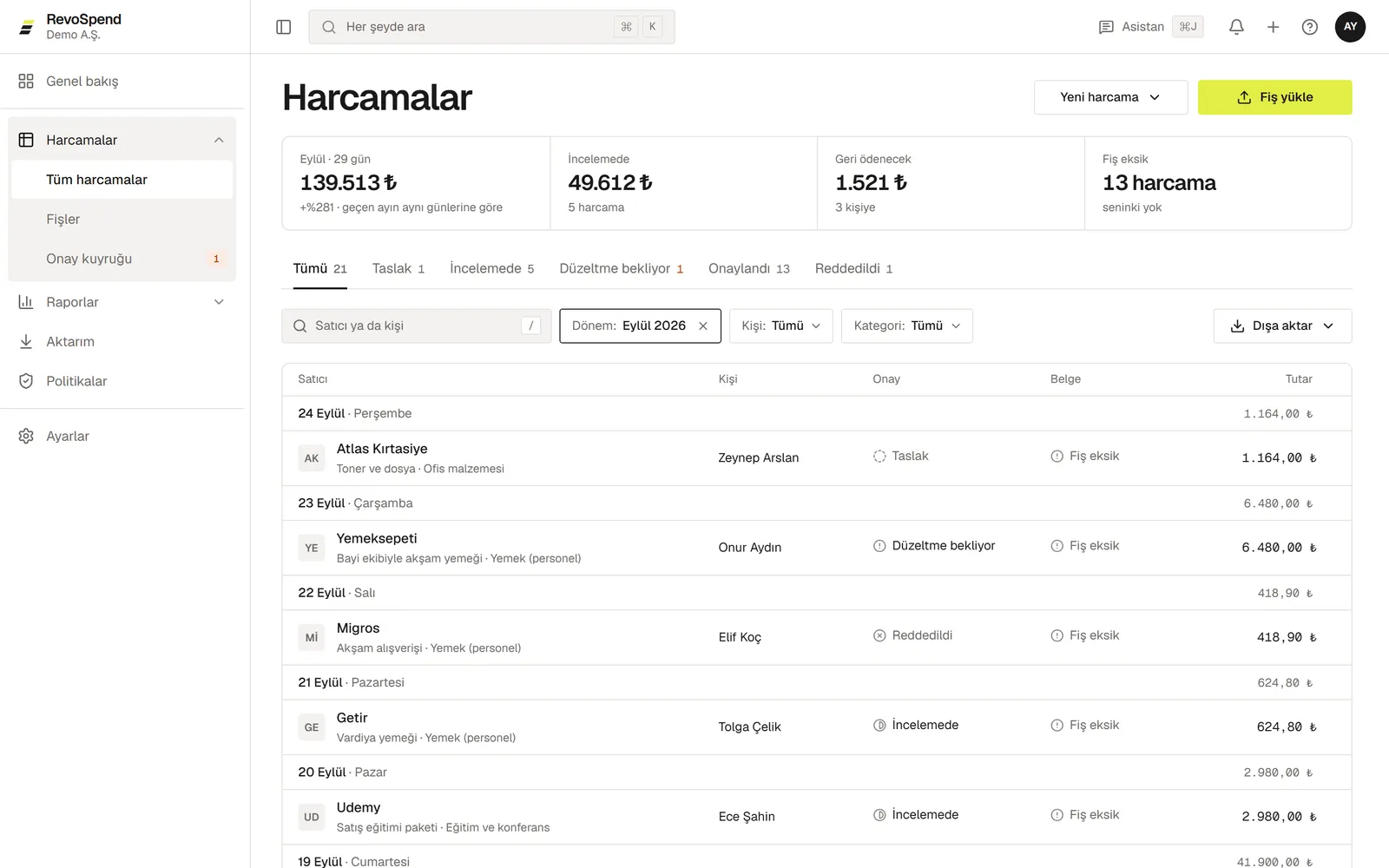Open the AY user avatar menu
Image resolution: width=1389 pixels, height=868 pixels.
[1350, 27]
